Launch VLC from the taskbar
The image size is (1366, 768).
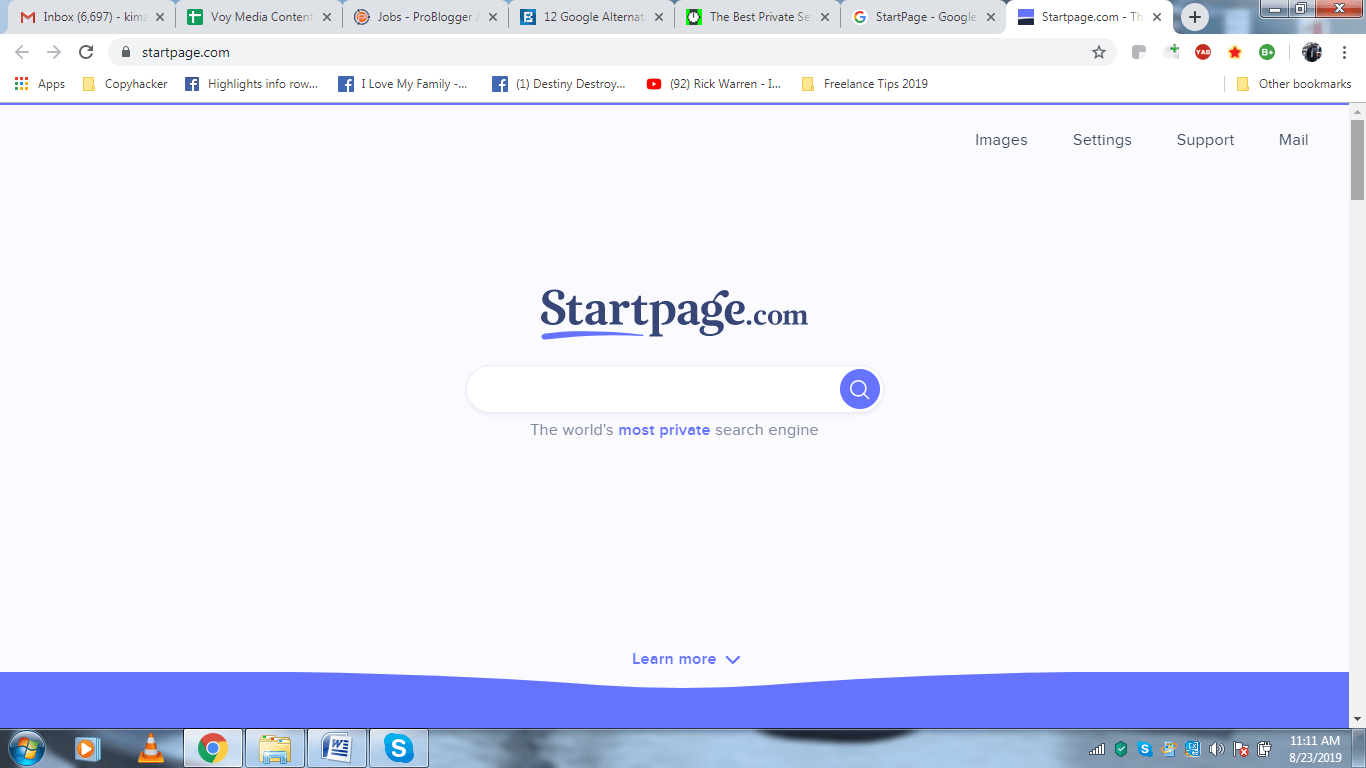click(151, 748)
